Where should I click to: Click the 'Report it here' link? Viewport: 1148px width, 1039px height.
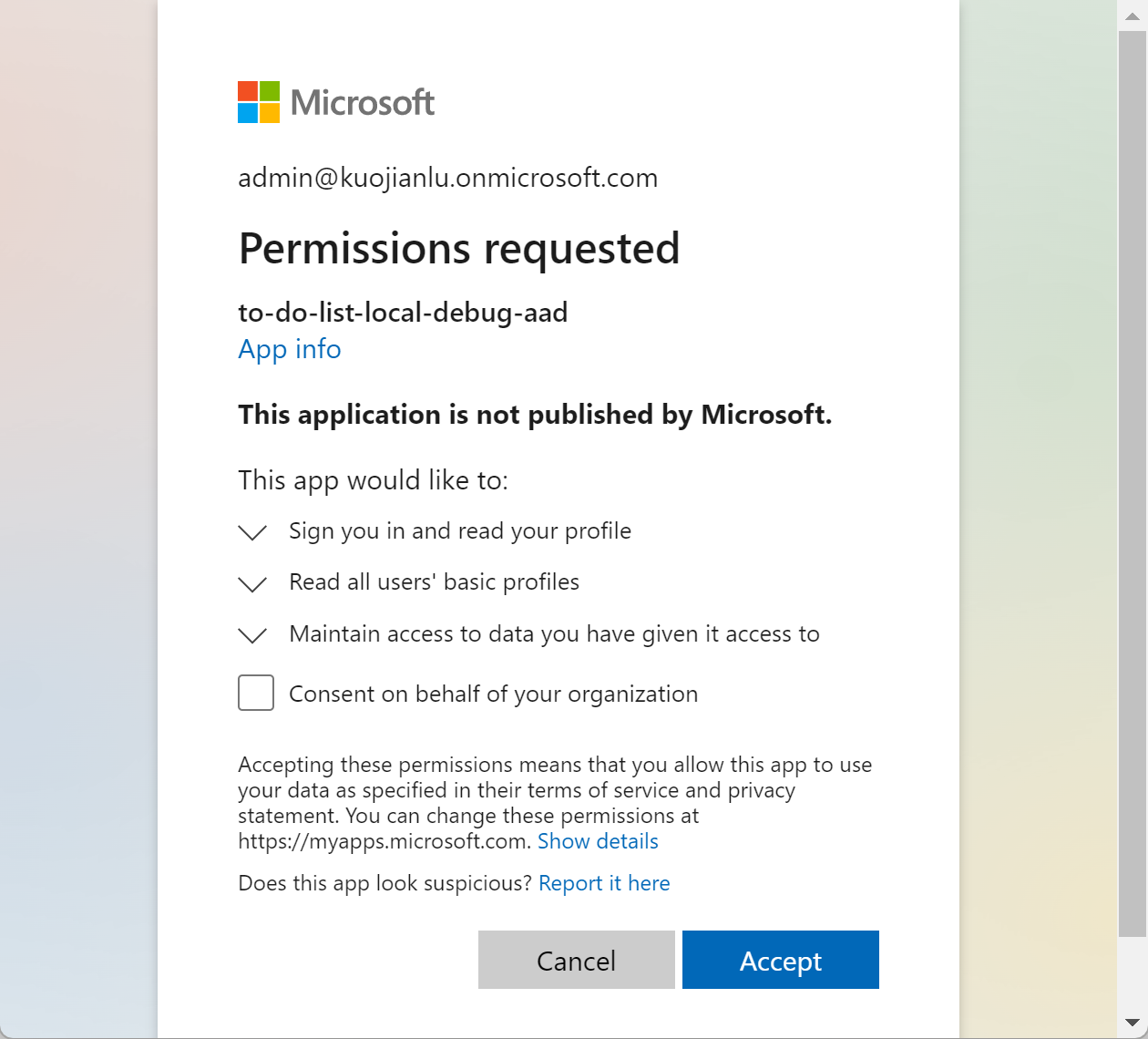[x=604, y=883]
